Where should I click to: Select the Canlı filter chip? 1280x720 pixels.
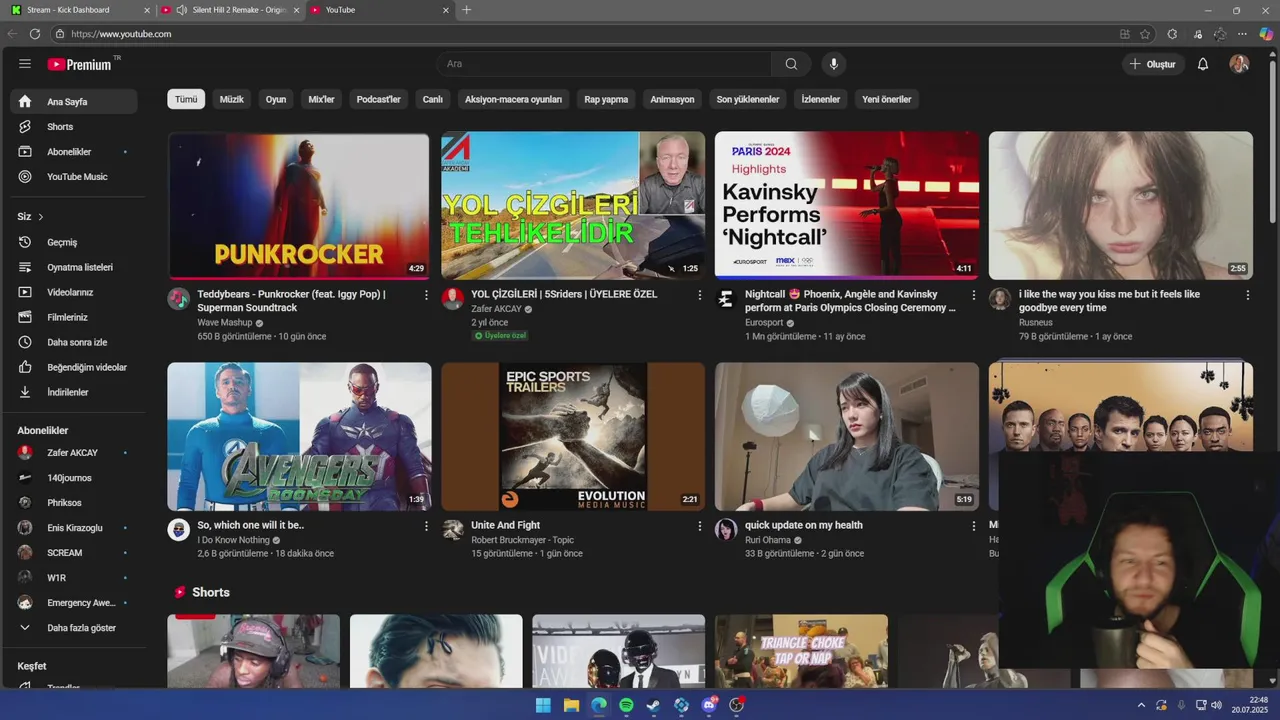pos(433,99)
